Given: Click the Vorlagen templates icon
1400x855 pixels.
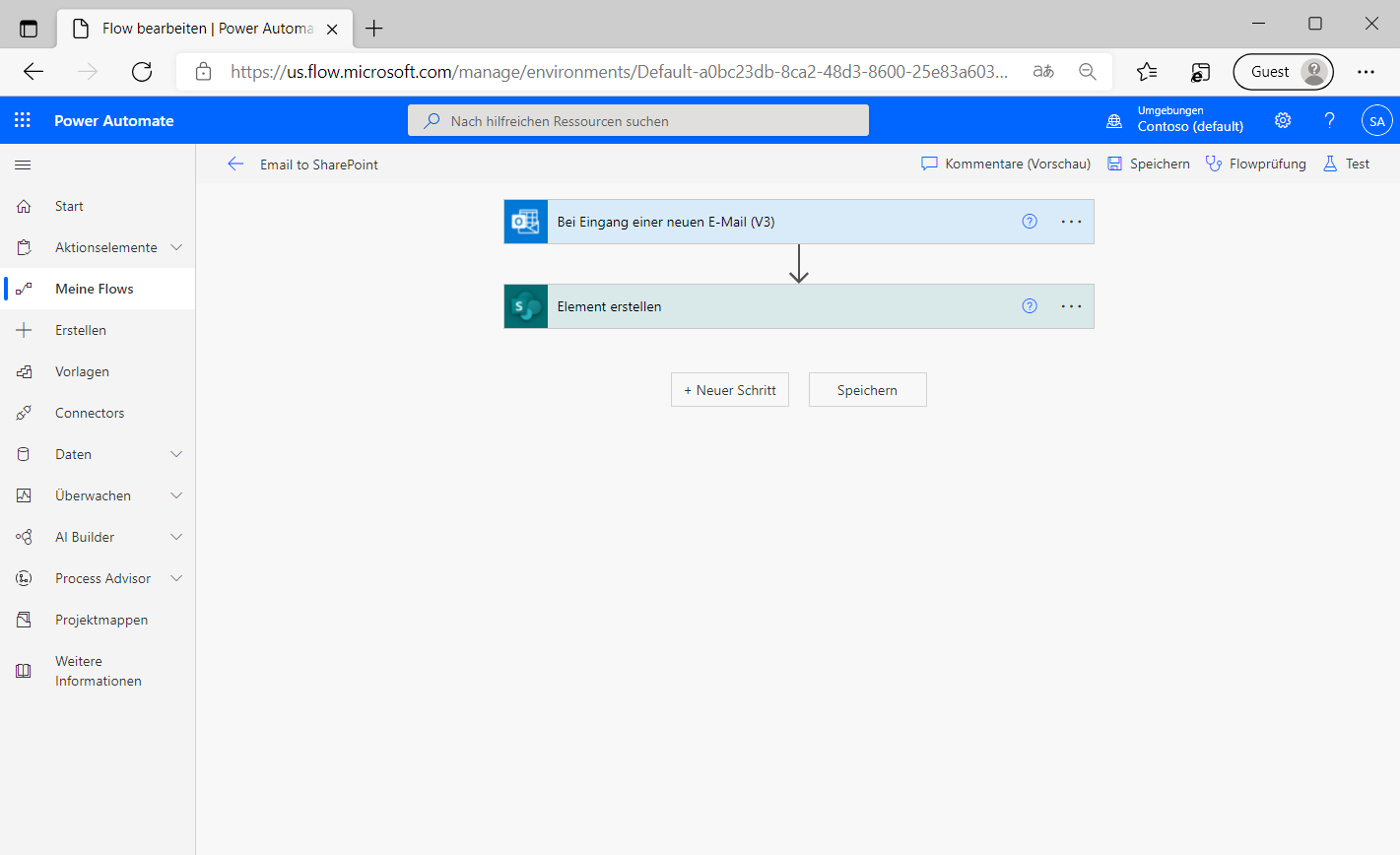Looking at the screenshot, I should pyautogui.click(x=24, y=371).
